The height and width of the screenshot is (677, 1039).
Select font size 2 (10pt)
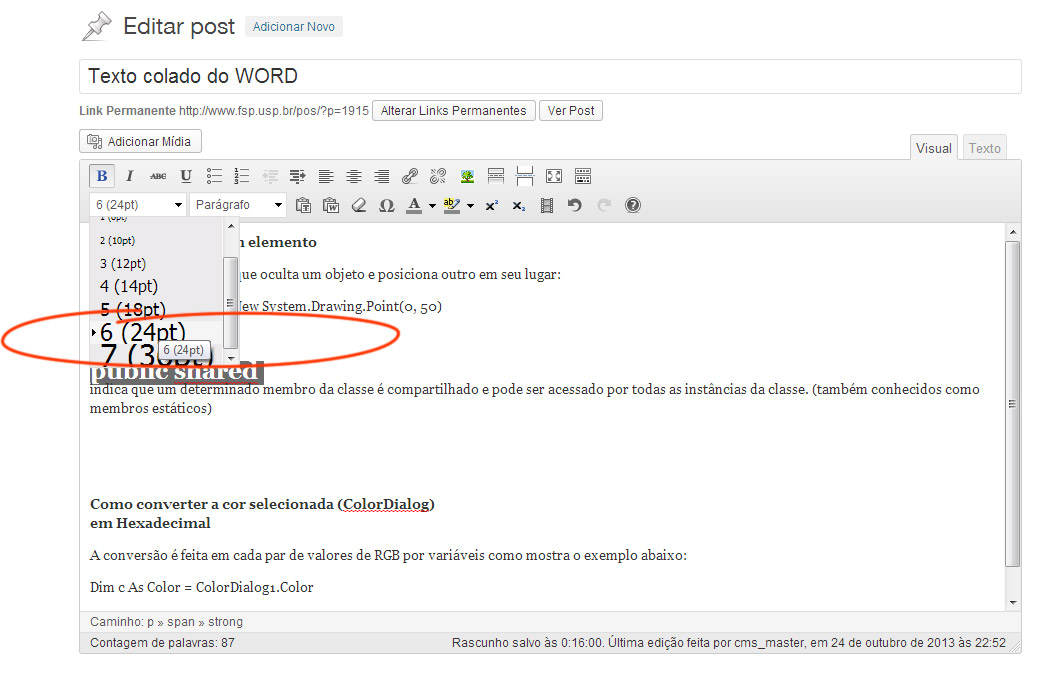click(x=156, y=240)
